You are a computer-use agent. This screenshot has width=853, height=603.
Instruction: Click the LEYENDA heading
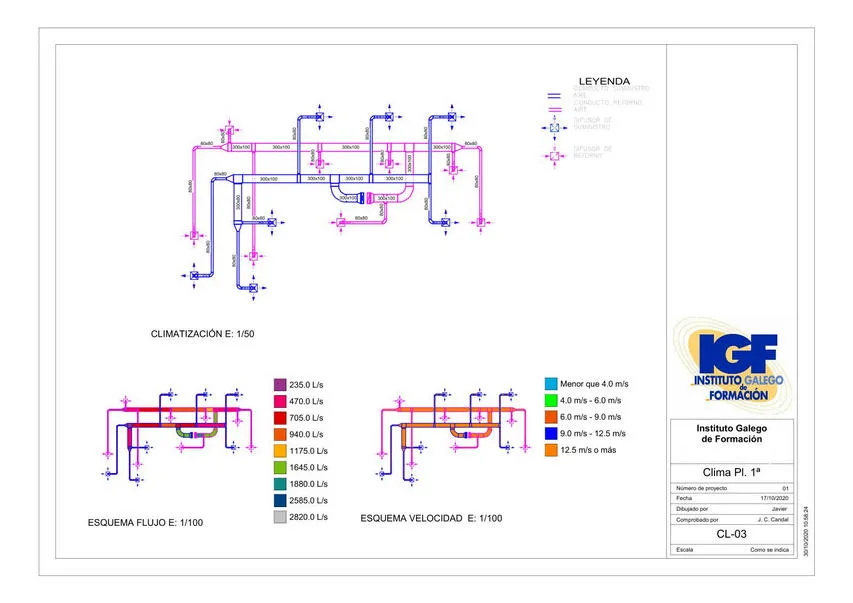[x=604, y=81]
